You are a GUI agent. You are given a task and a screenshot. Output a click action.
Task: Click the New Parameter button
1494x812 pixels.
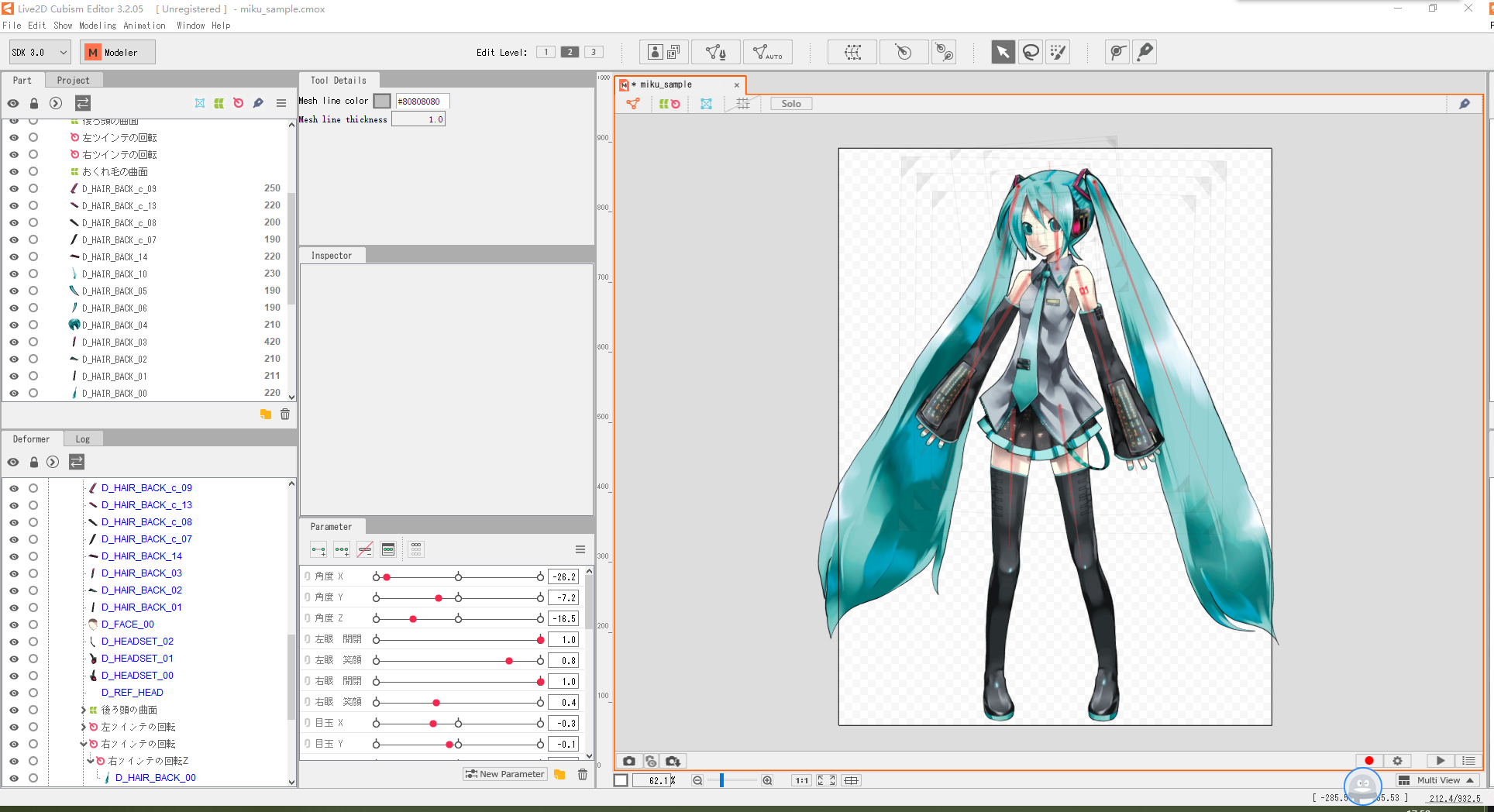click(504, 773)
